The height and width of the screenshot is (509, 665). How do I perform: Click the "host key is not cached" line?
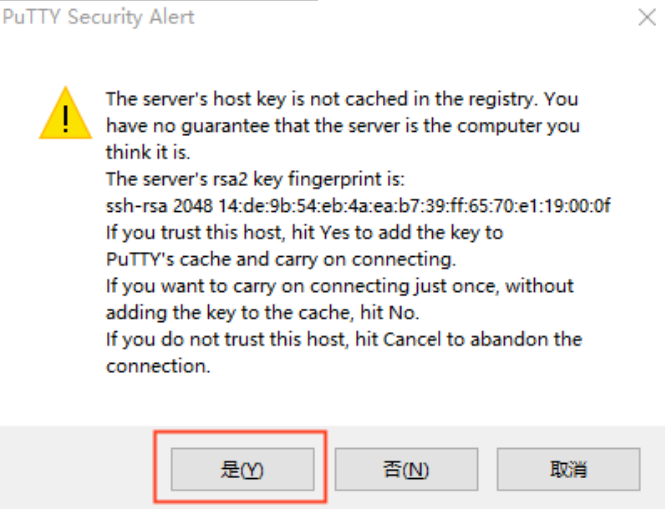click(342, 100)
